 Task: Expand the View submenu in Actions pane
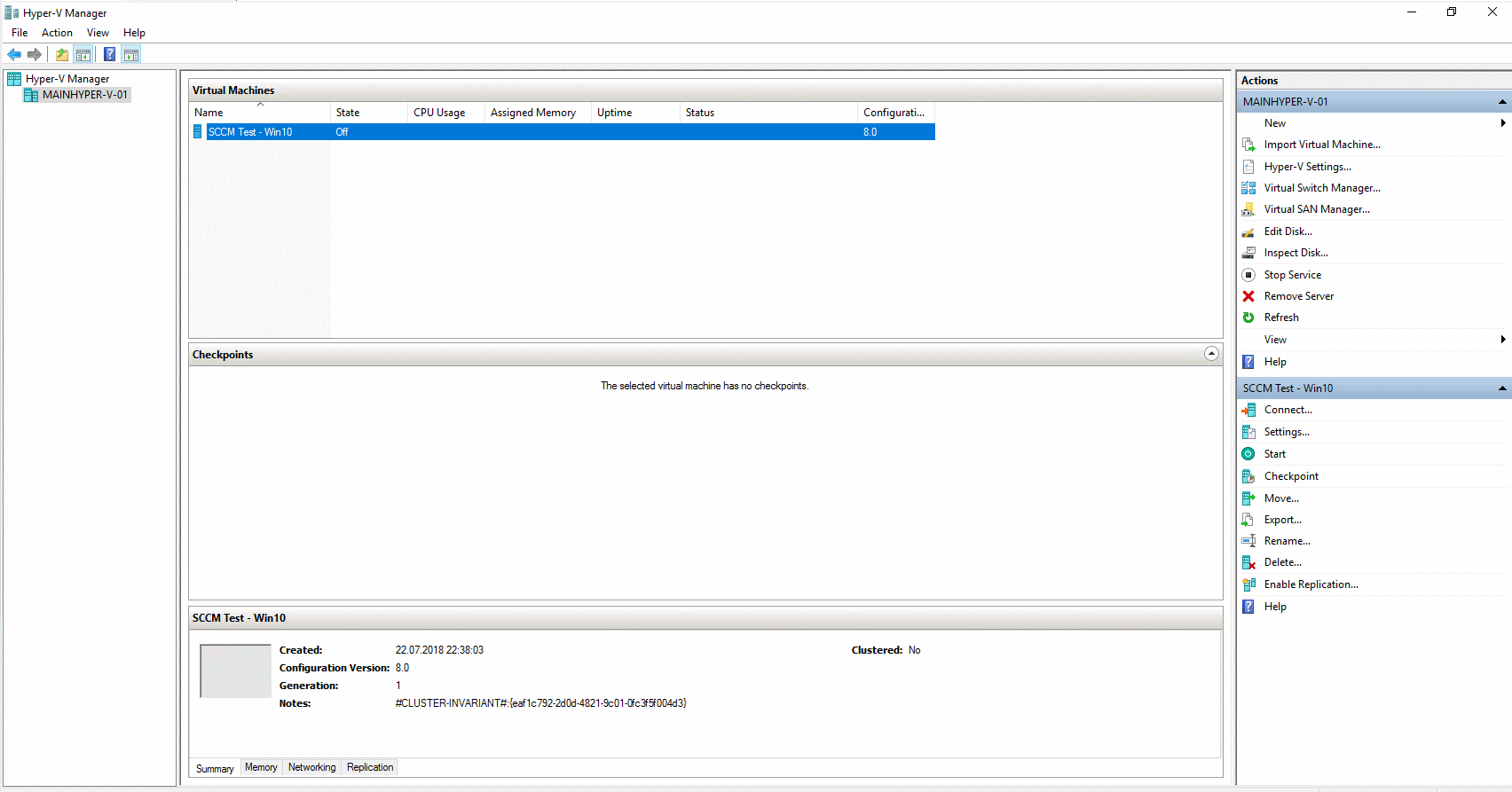pos(1502,340)
